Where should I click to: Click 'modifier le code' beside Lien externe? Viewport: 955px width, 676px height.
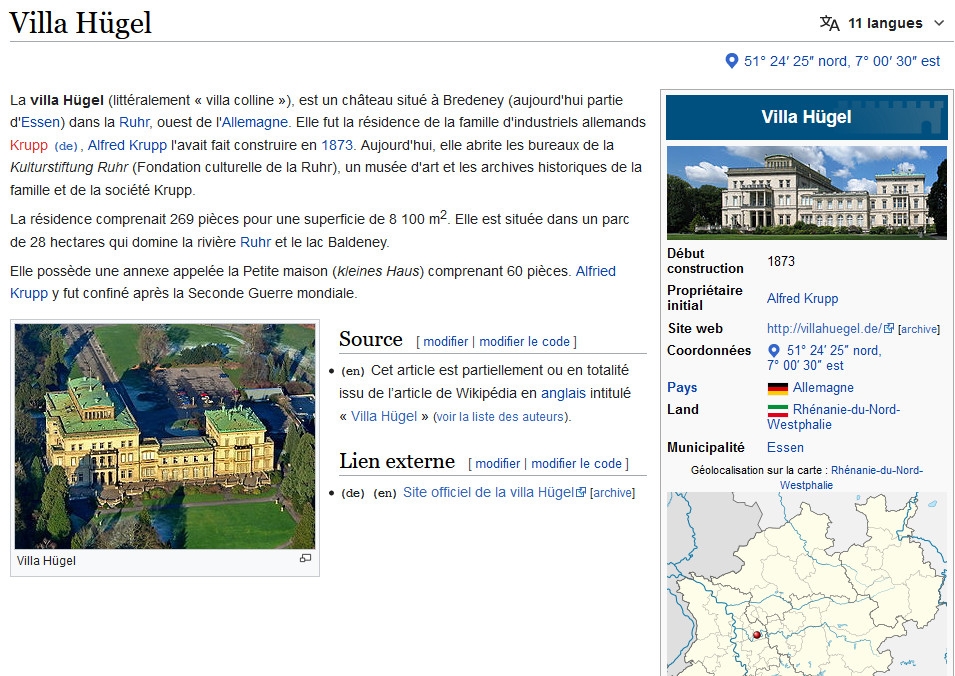[576, 463]
